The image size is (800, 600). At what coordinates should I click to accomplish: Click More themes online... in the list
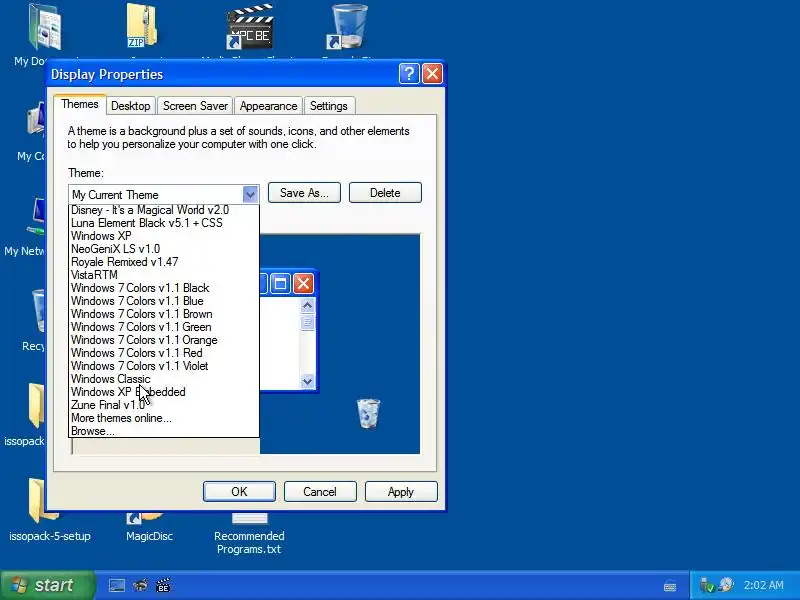pyautogui.click(x=163, y=418)
